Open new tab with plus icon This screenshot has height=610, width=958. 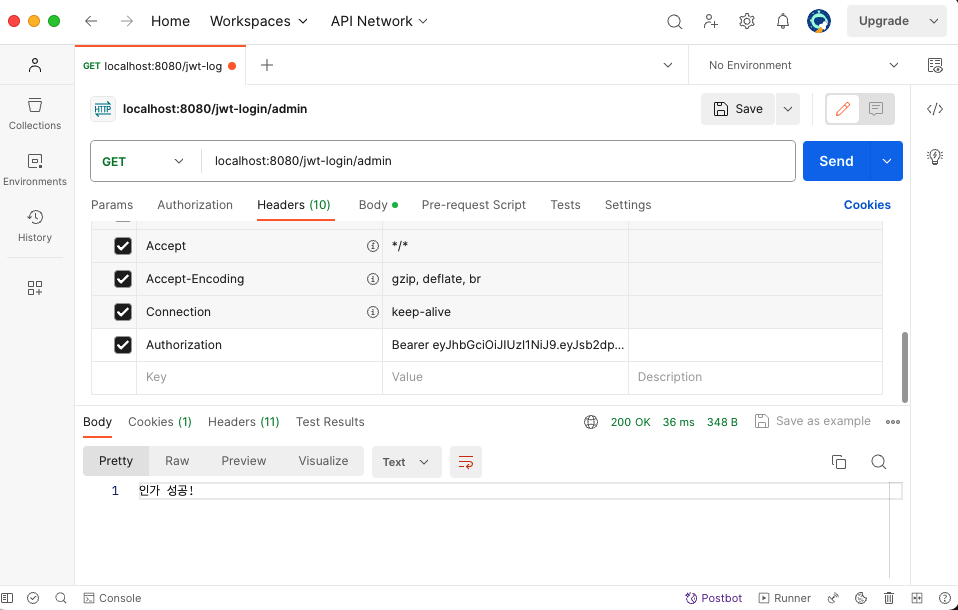[x=267, y=65]
